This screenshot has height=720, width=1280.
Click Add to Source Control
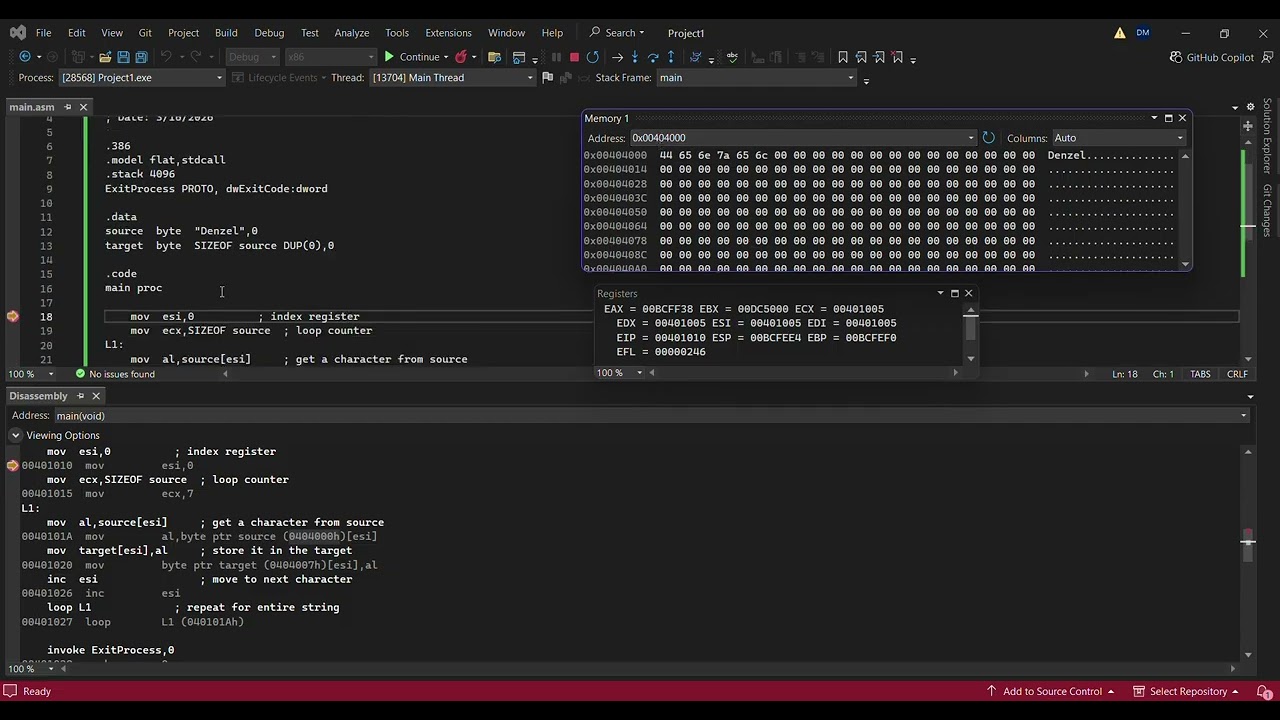[x=1050, y=691]
